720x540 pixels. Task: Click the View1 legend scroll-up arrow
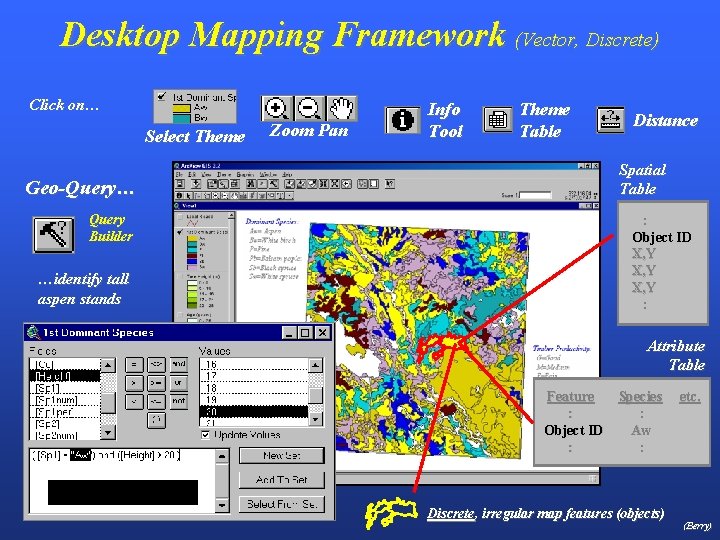[231, 215]
